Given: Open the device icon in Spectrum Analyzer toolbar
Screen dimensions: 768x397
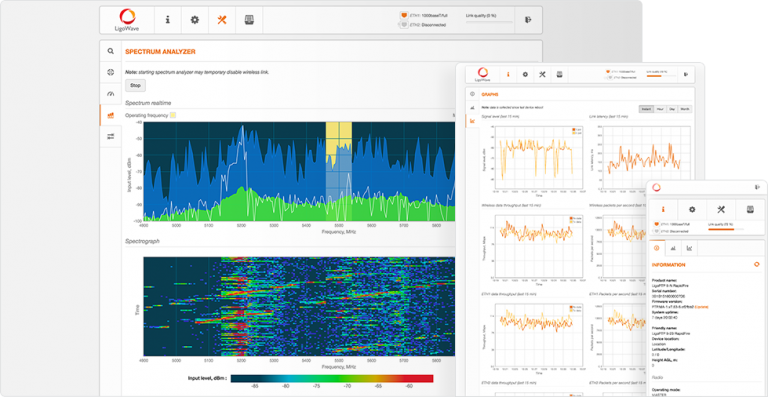Looking at the screenshot, I should (x=249, y=20).
